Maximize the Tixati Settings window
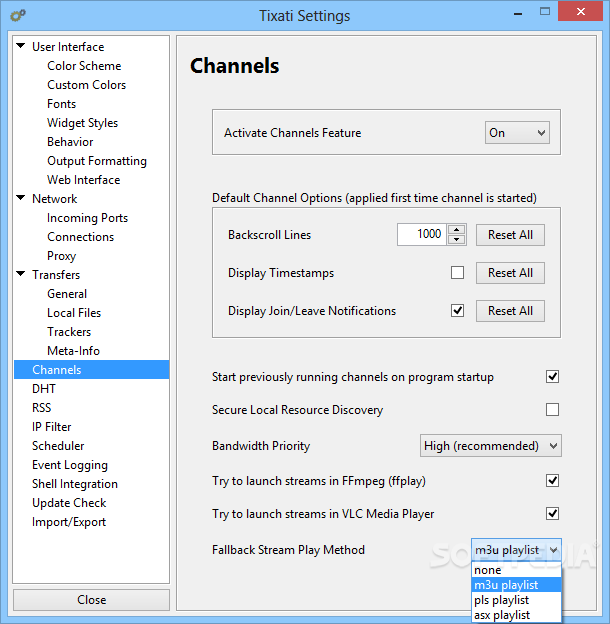This screenshot has height=624, width=610. tap(545, 12)
